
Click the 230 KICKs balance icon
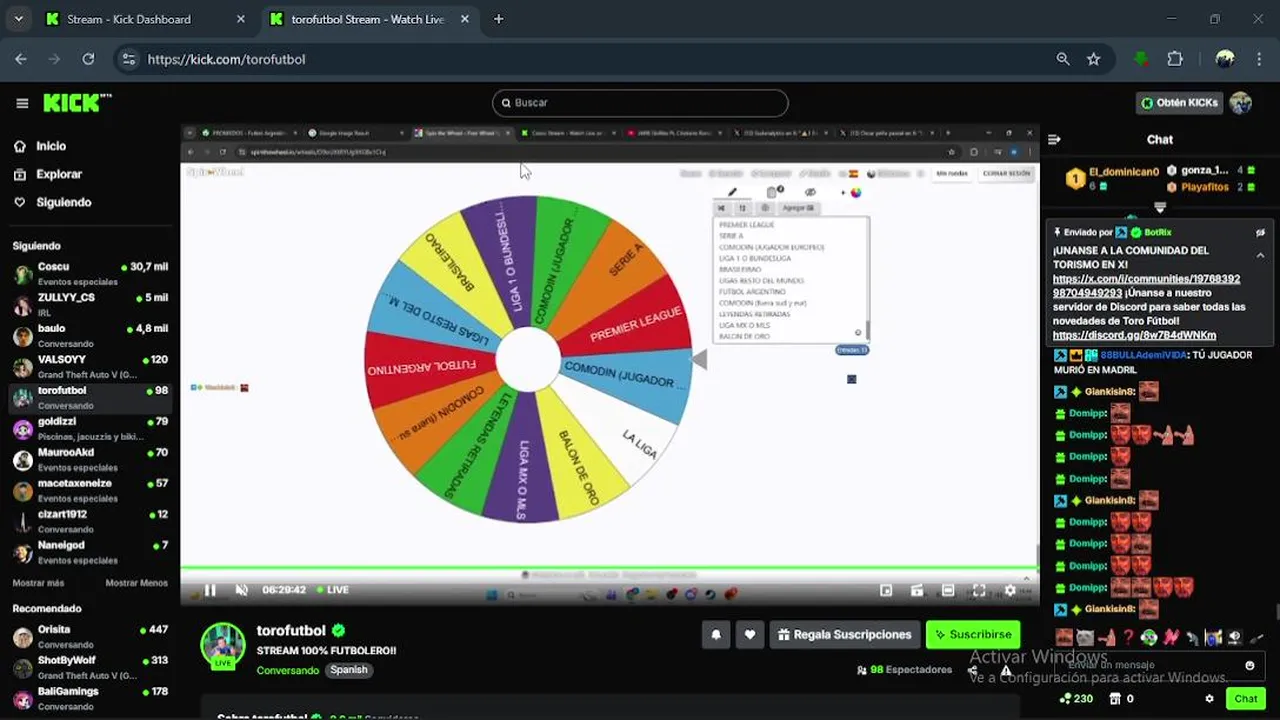click(x=1076, y=699)
